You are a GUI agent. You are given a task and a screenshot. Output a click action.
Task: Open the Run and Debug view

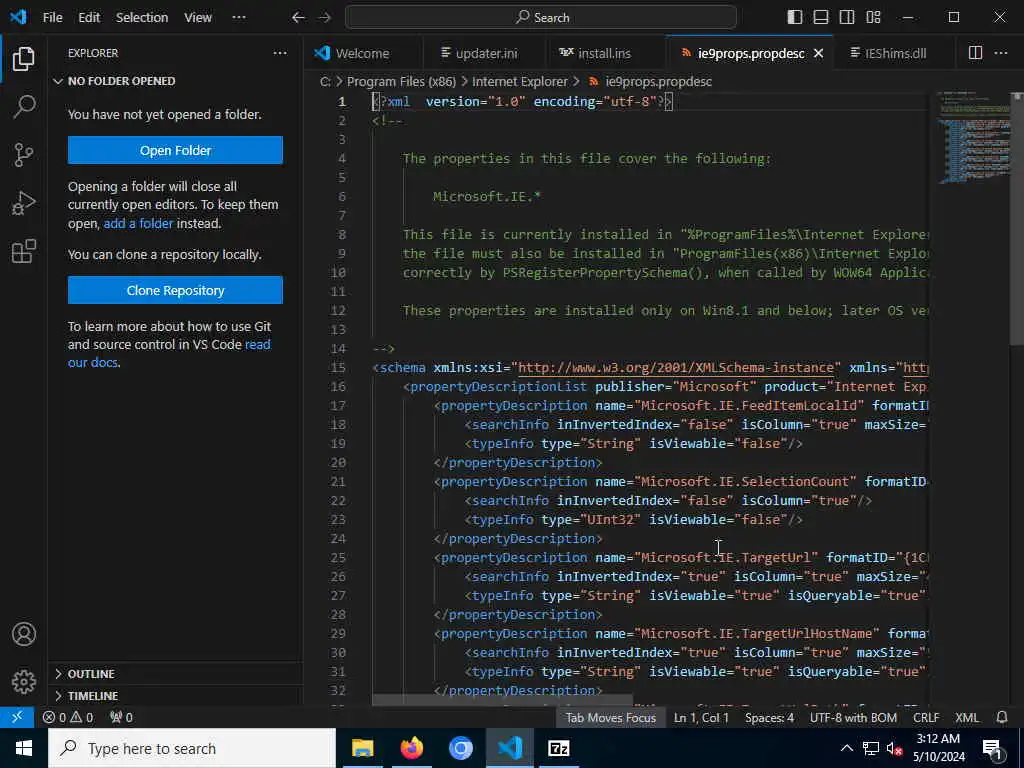(x=24, y=203)
